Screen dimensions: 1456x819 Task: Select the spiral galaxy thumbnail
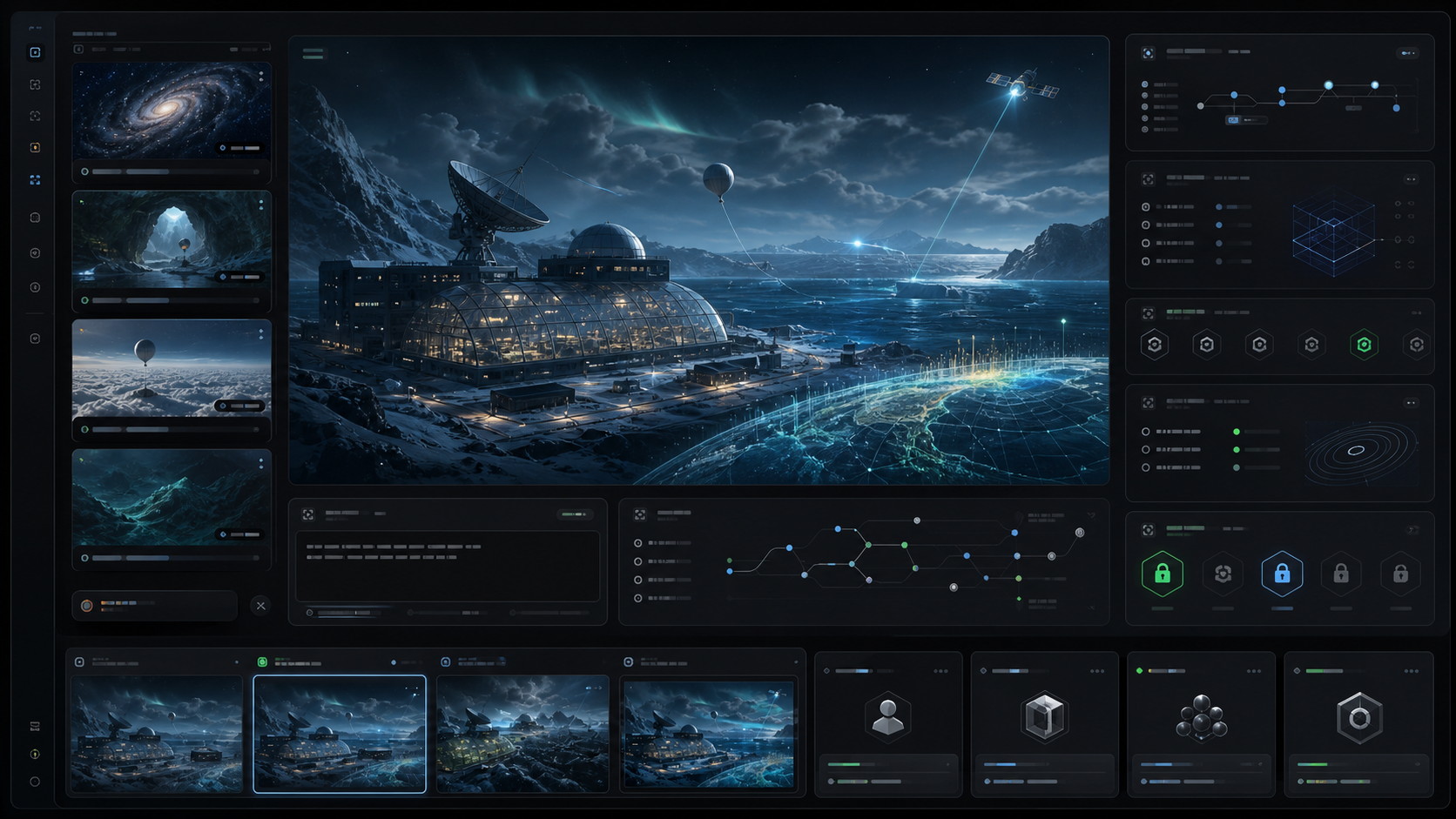pyautogui.click(x=172, y=111)
